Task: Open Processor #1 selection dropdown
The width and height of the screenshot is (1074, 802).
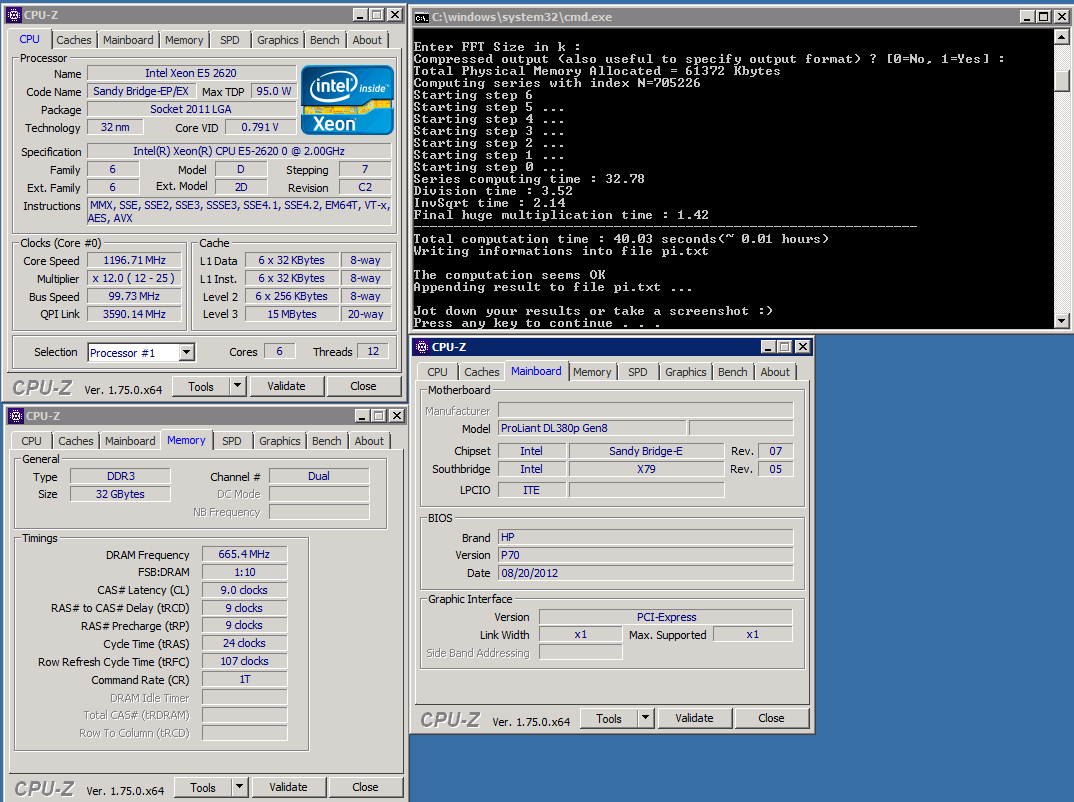Action: point(186,352)
